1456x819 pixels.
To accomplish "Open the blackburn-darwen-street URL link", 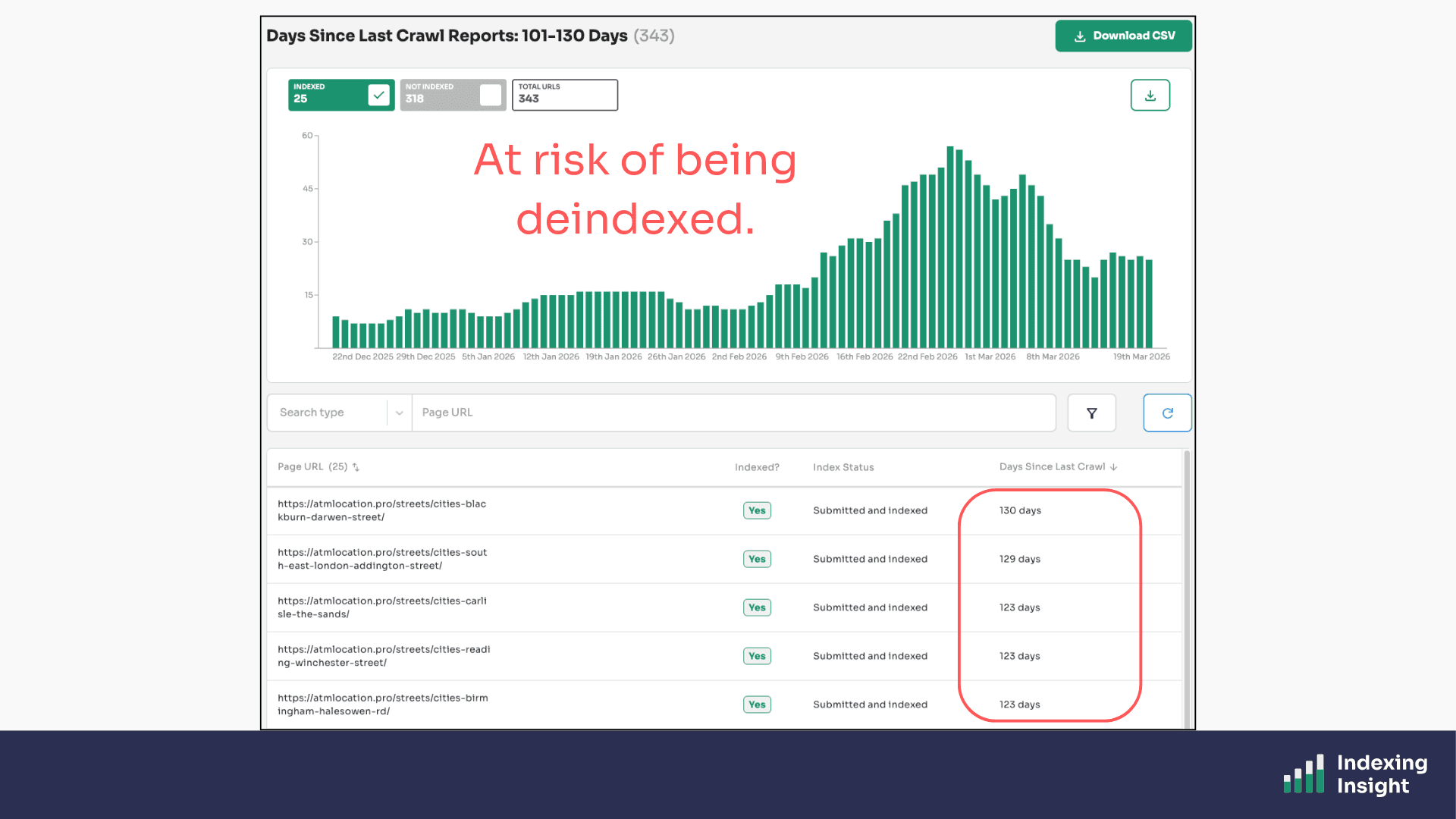I will pos(381,510).
